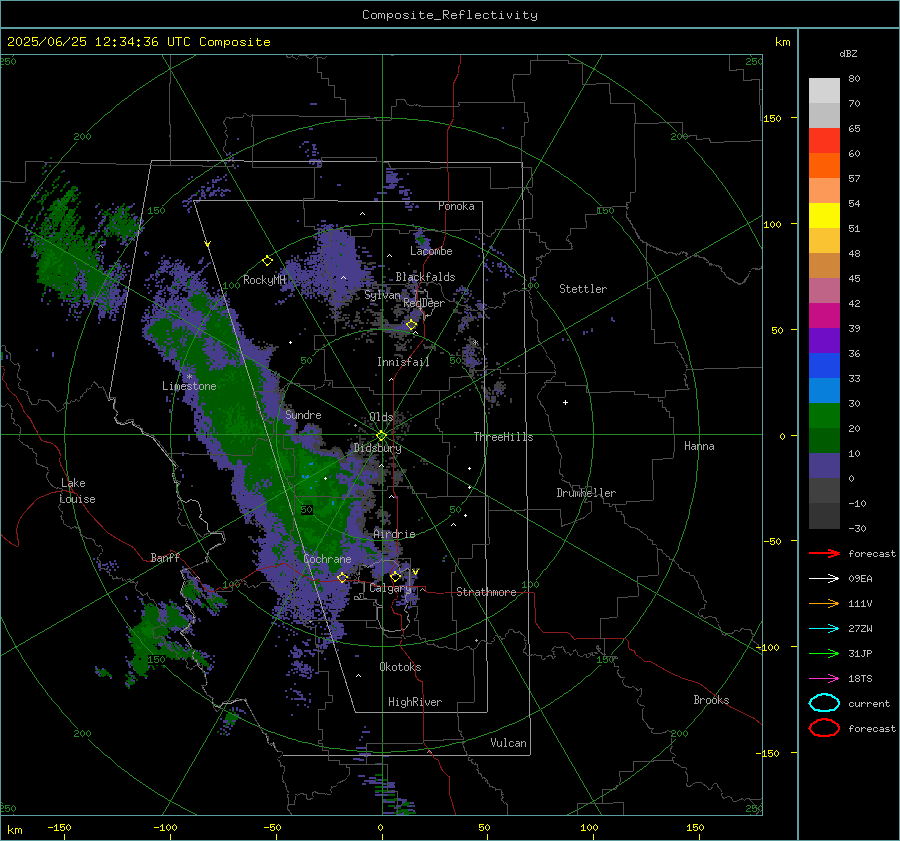Click the Airdrie label

click(394, 534)
